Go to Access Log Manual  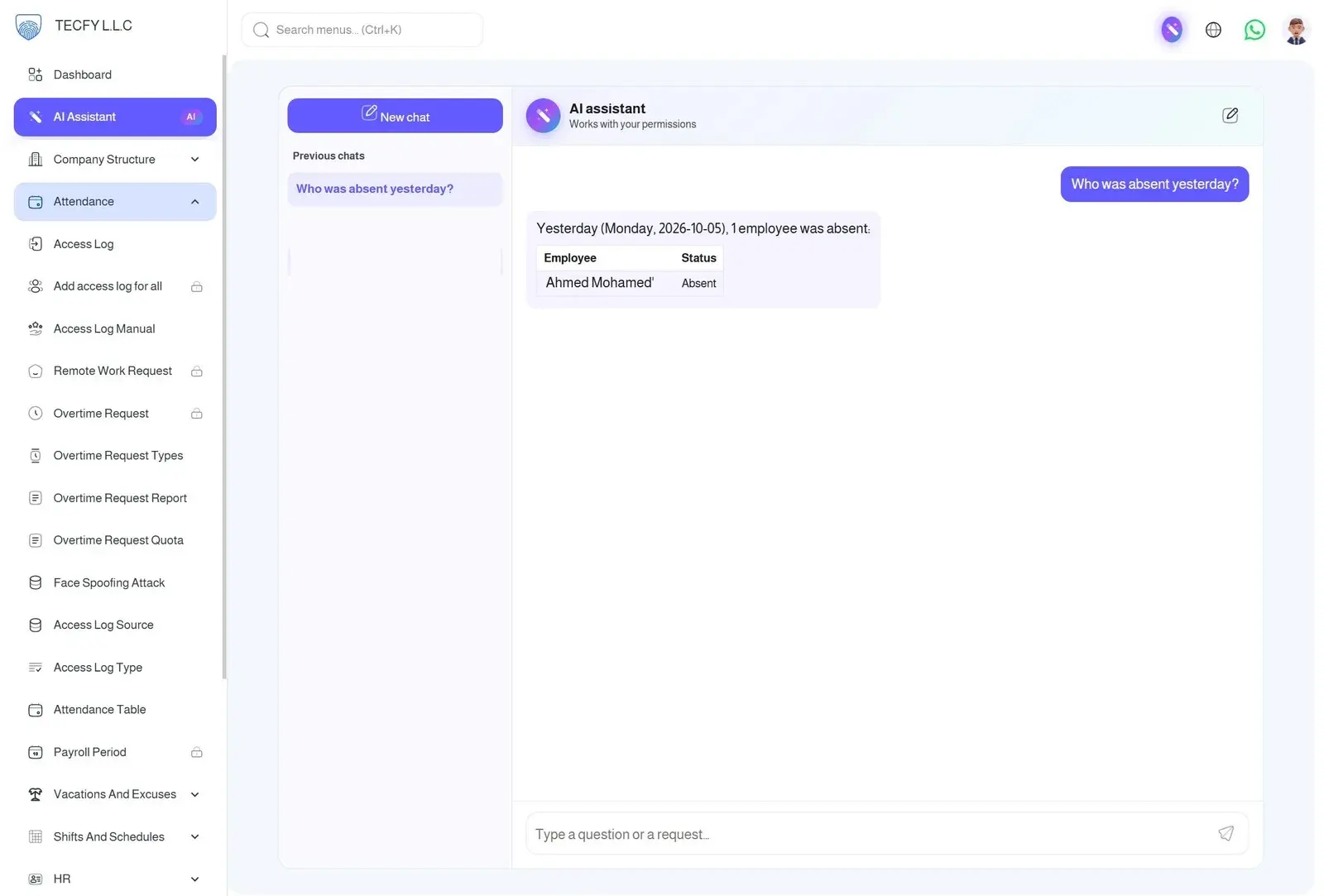pyautogui.click(x=115, y=328)
